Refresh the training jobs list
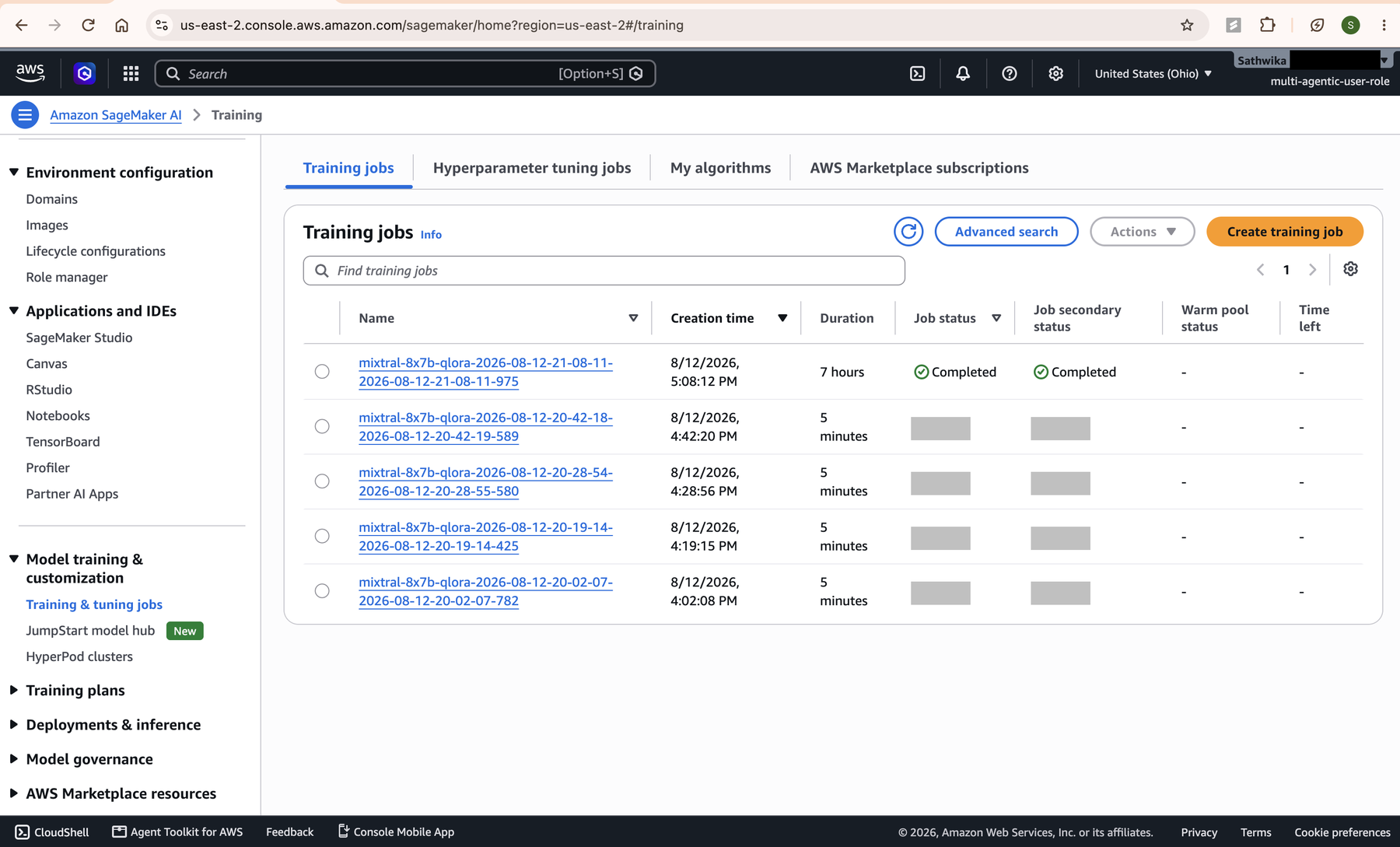The image size is (1400, 847). click(x=908, y=232)
